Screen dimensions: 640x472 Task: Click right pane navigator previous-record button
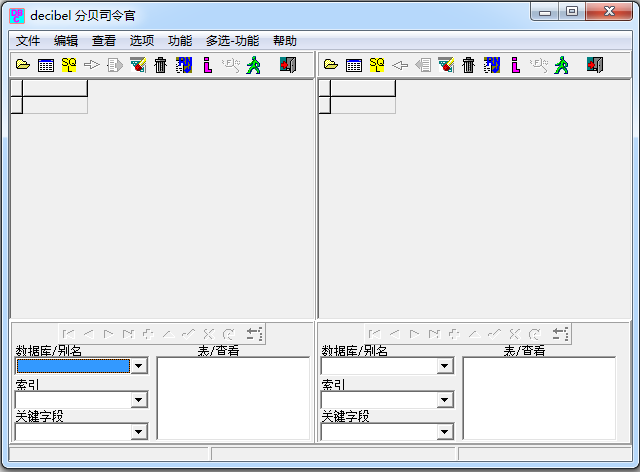(x=394, y=334)
